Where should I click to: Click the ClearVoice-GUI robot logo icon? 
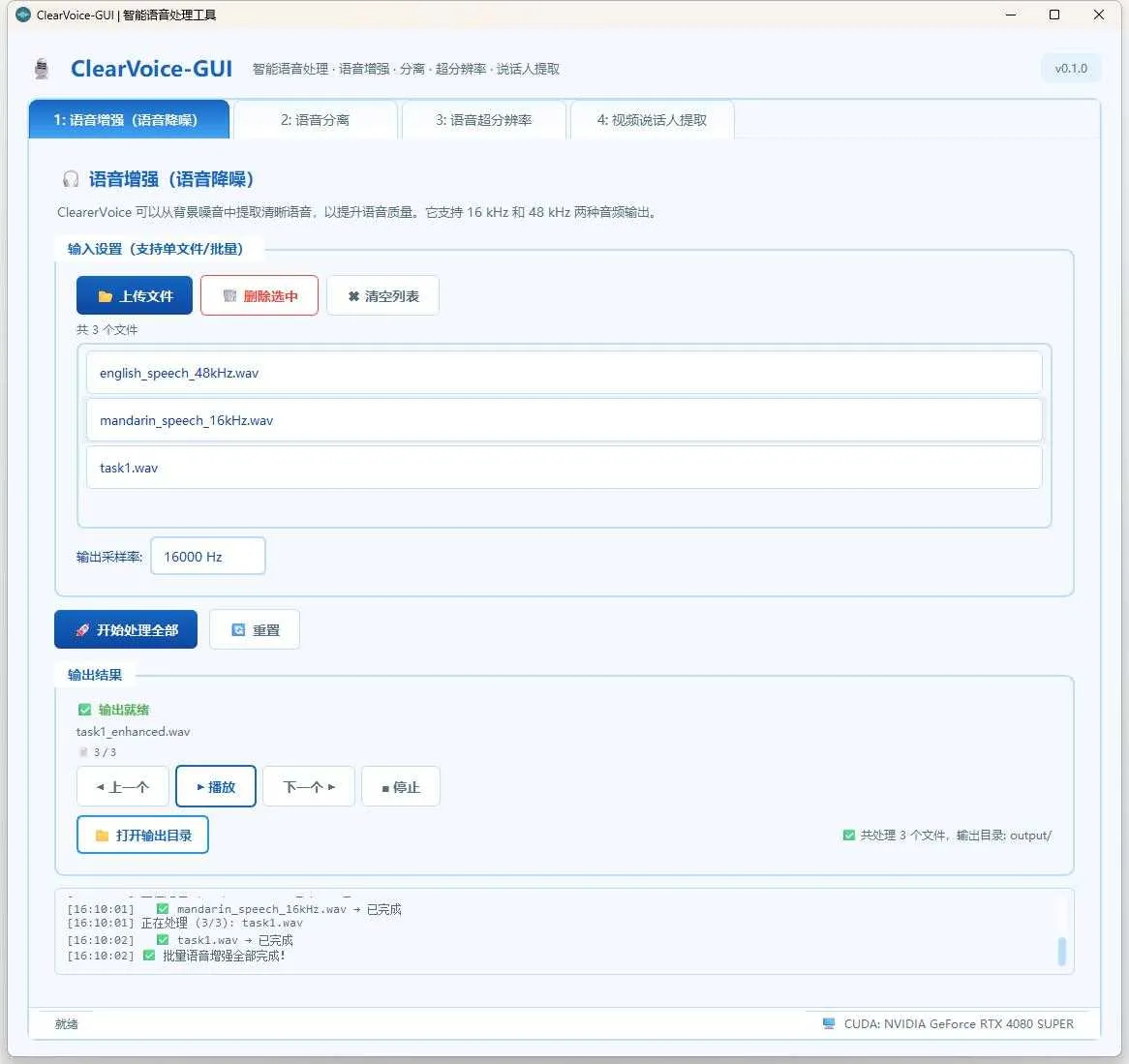pyautogui.click(x=42, y=69)
